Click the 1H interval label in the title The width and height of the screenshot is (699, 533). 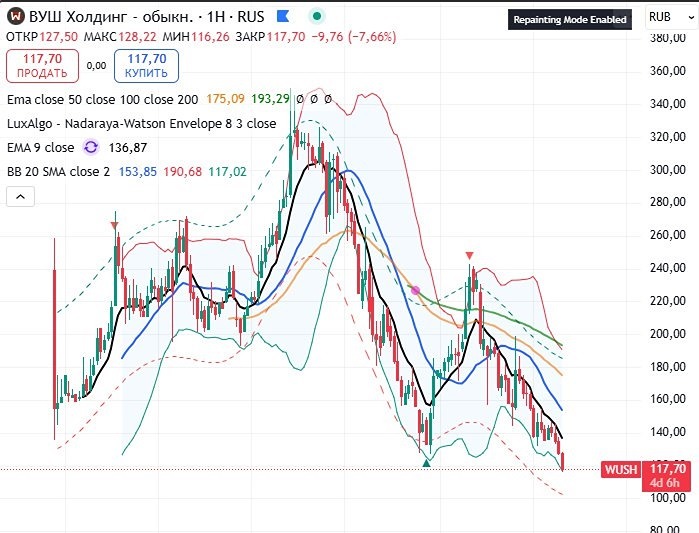(216, 17)
